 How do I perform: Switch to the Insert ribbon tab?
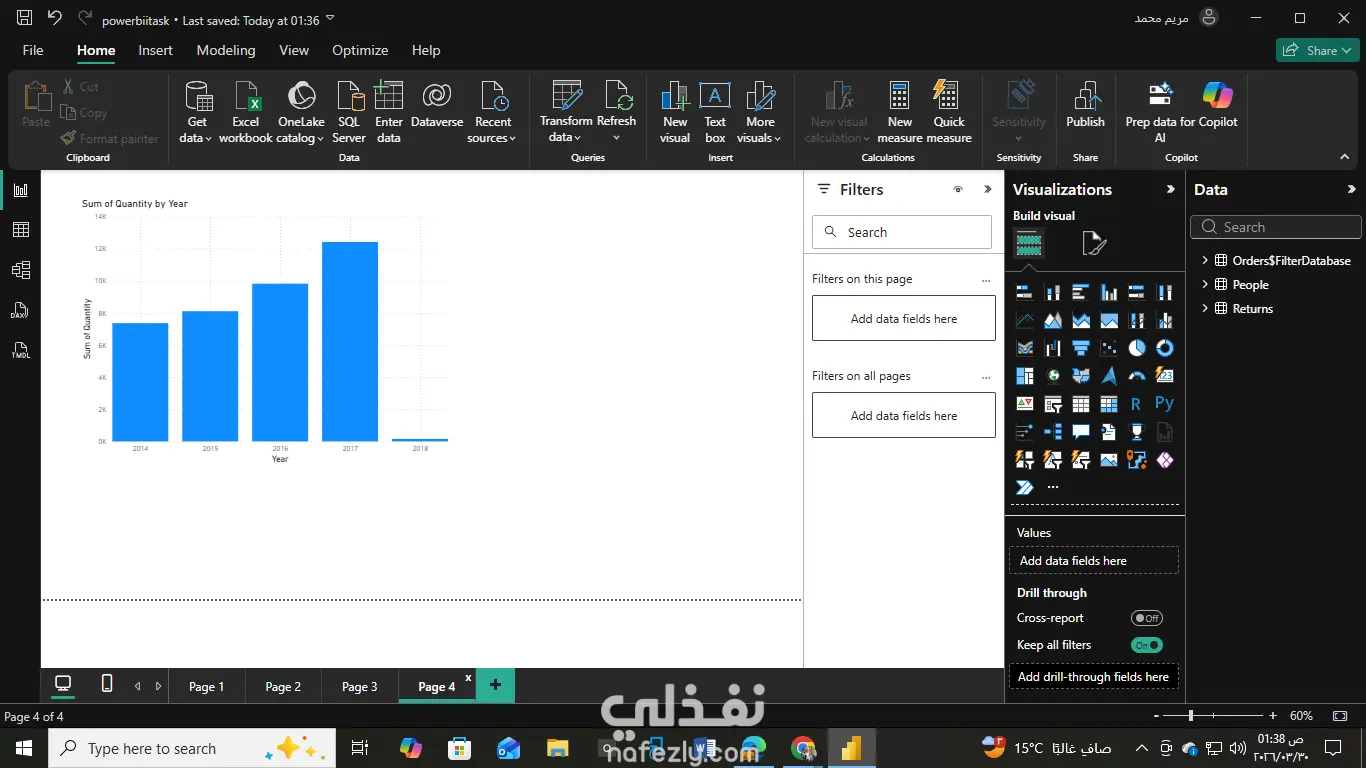(155, 50)
